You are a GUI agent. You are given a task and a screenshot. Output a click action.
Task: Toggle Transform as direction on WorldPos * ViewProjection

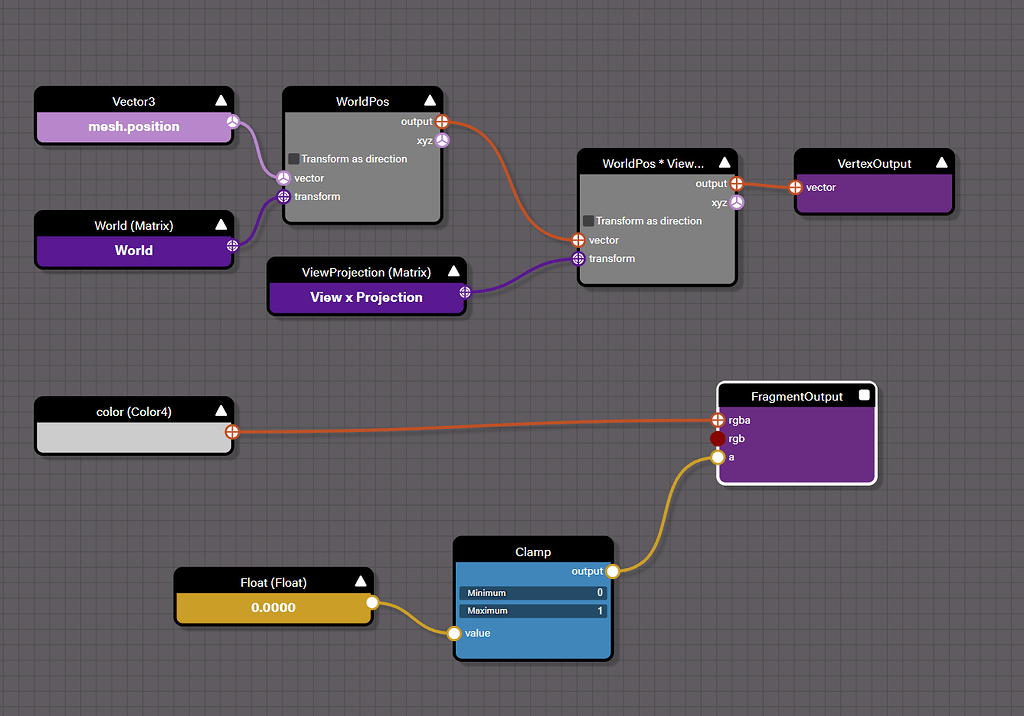587,221
